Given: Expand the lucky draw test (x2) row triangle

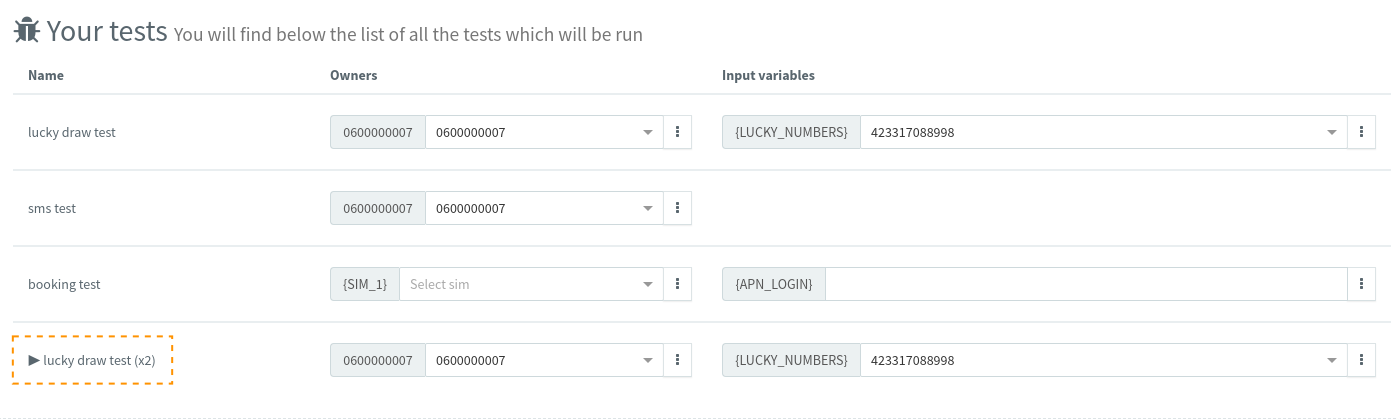Looking at the screenshot, I should coord(34,360).
